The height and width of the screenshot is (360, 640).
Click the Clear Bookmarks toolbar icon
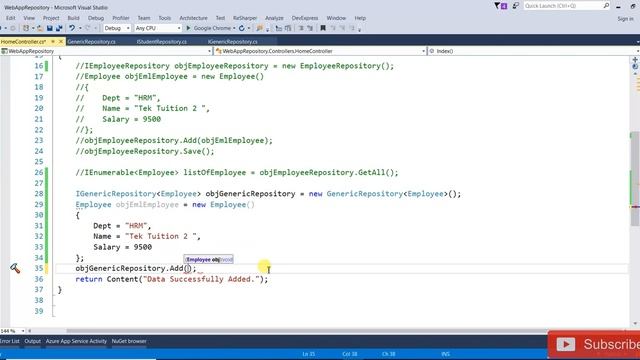click(352, 28)
